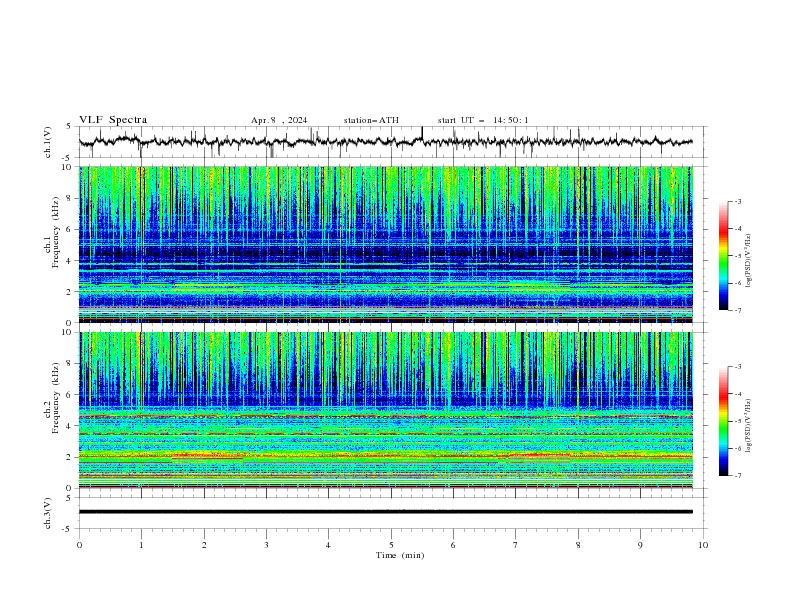Viewport: 792px width, 612px height.
Task: Click the ch.1 voltage waveform trace
Action: [x=386, y=142]
